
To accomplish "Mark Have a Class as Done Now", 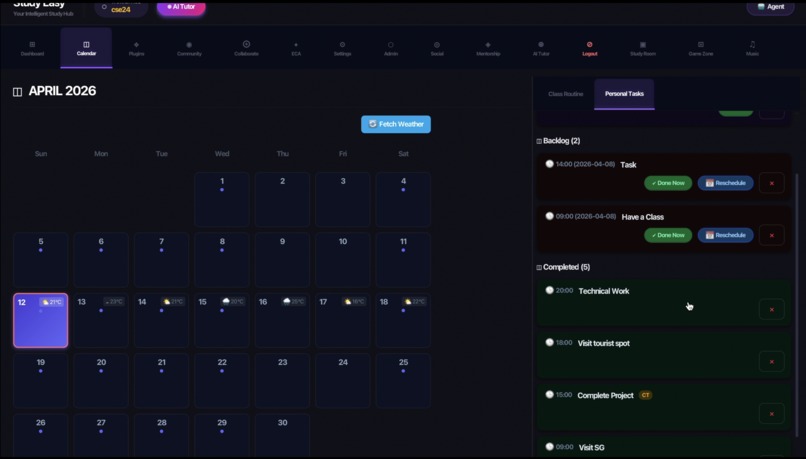I will (x=668, y=235).
